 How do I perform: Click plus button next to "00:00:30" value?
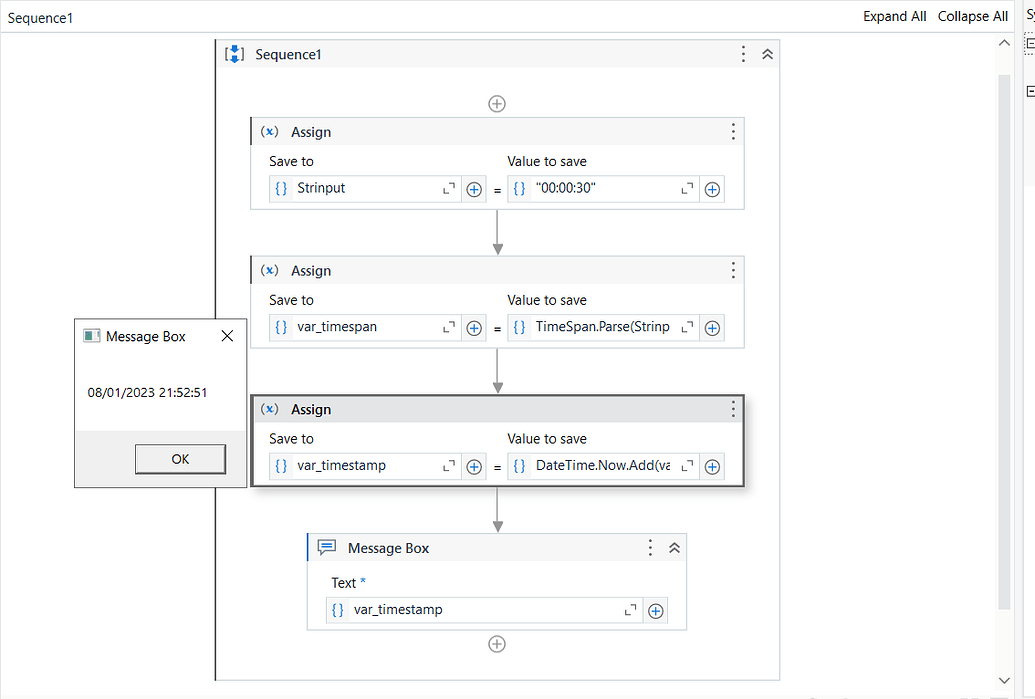(712, 189)
